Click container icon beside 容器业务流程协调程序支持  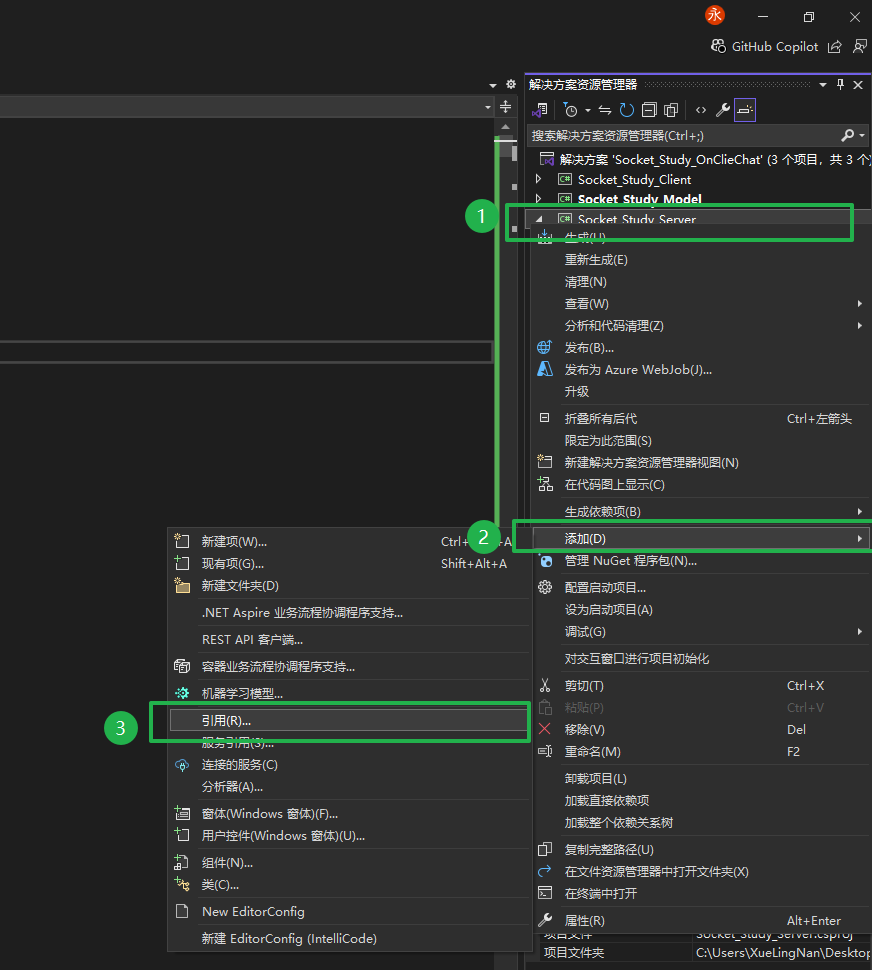pos(182,666)
